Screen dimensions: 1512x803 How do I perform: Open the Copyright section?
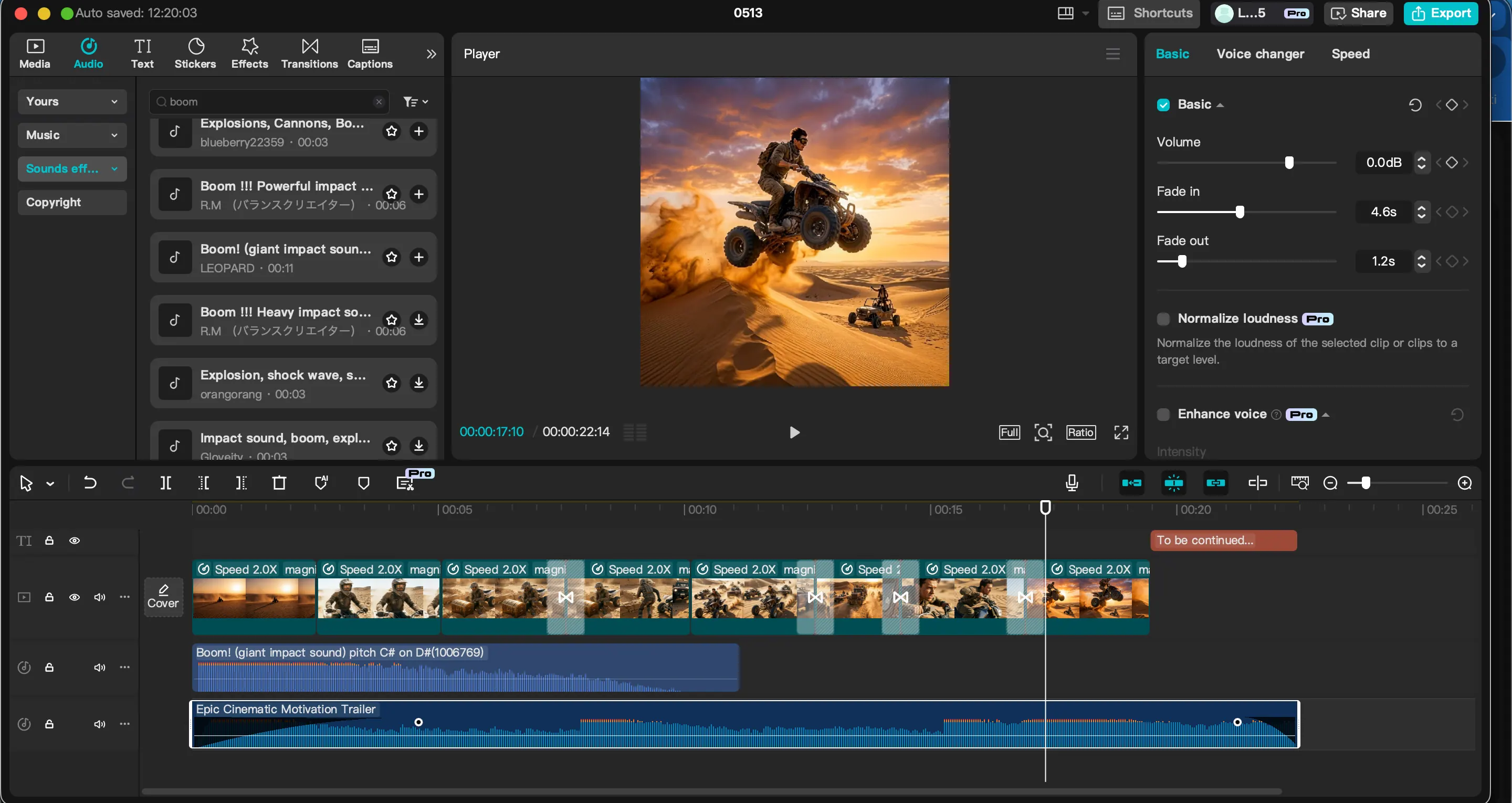72,202
